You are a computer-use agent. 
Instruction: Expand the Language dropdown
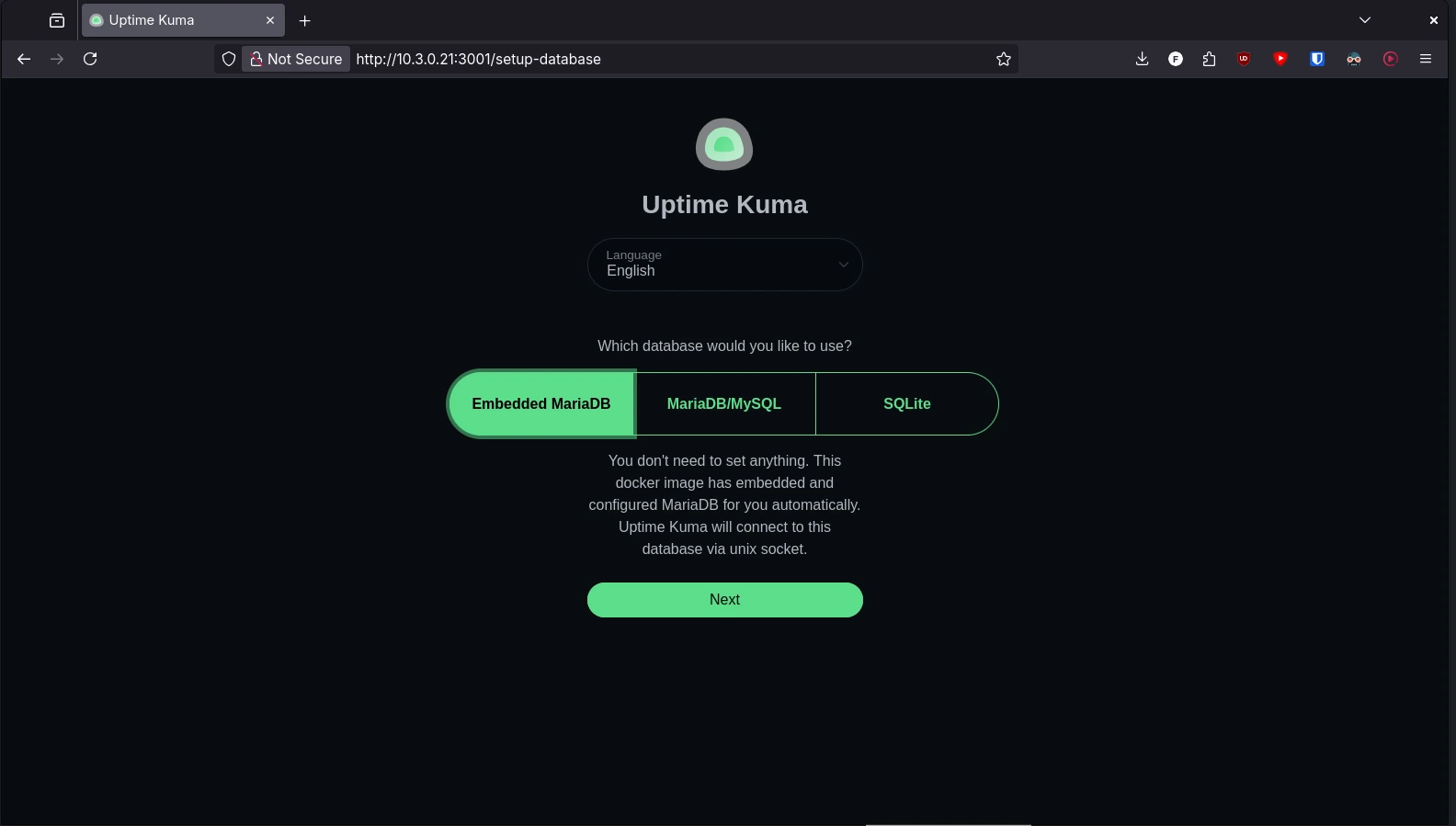pyautogui.click(x=724, y=265)
